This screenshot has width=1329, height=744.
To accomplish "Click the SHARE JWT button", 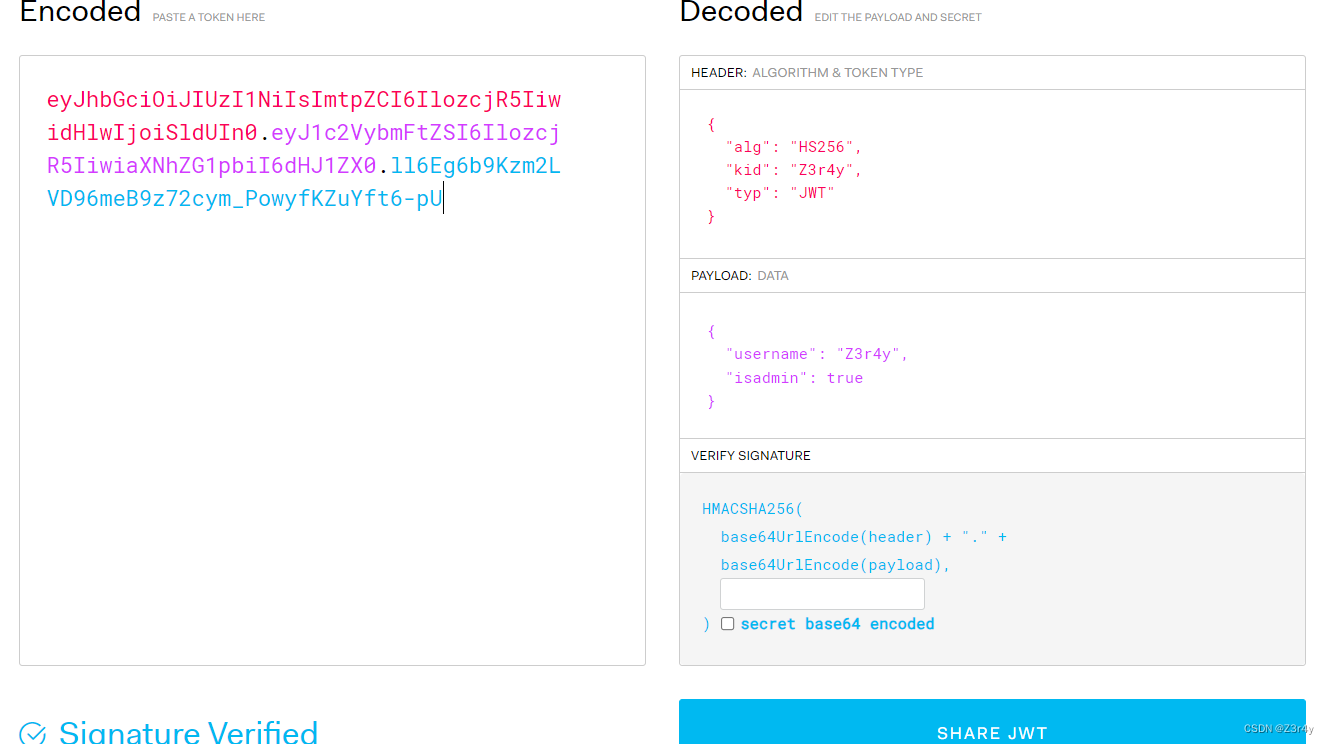I will pos(992,733).
